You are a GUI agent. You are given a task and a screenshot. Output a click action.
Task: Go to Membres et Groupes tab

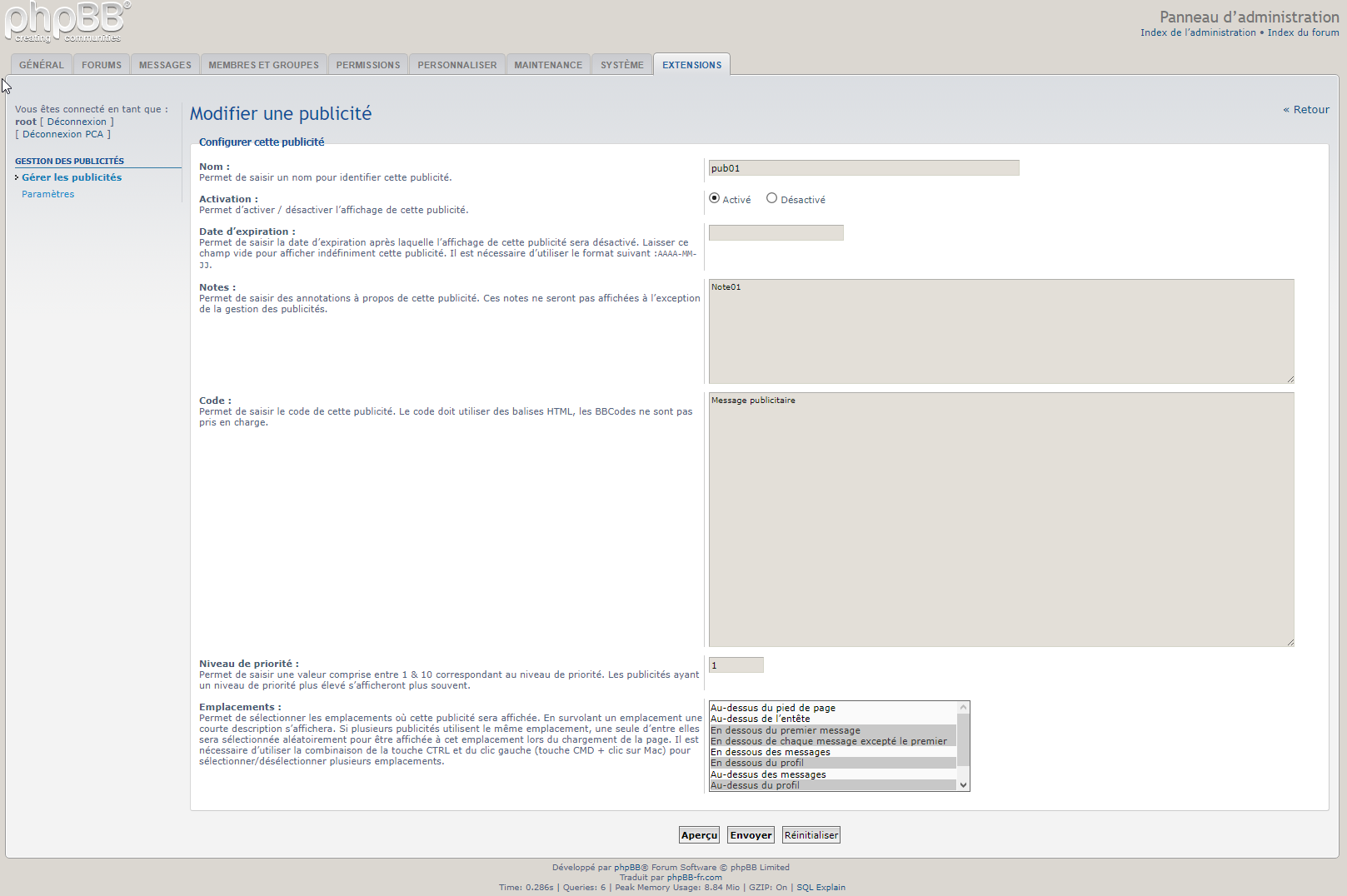click(x=263, y=65)
